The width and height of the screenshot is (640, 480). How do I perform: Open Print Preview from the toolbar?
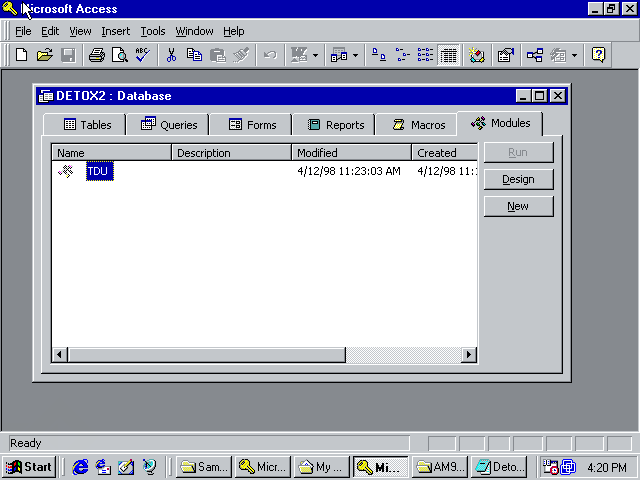[x=120, y=55]
